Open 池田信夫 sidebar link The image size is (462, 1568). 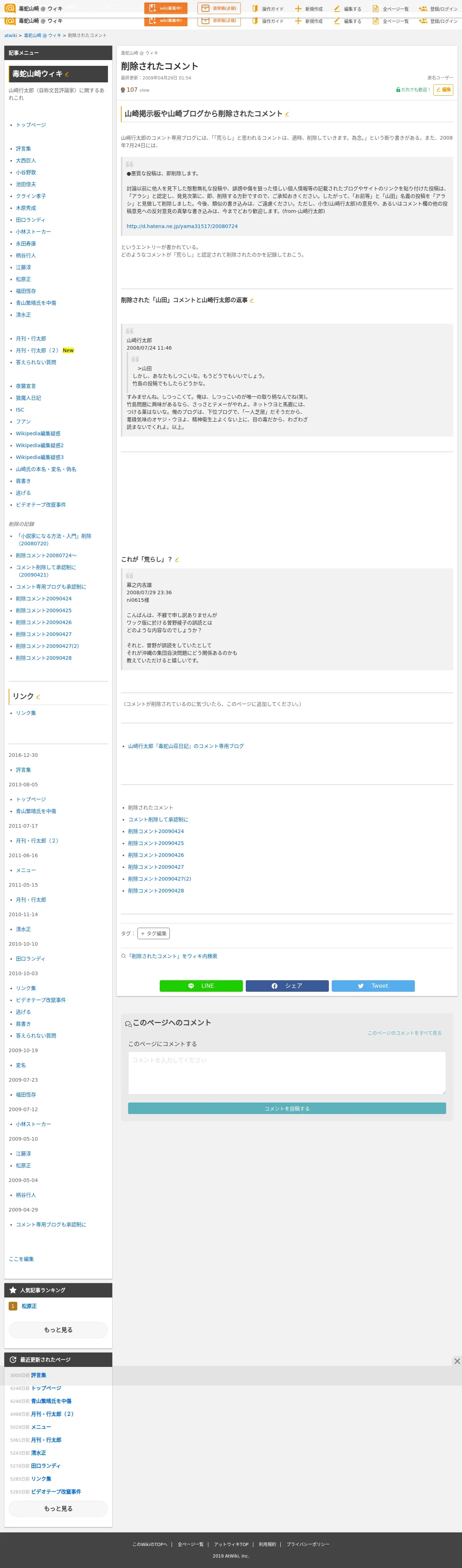[x=26, y=185]
